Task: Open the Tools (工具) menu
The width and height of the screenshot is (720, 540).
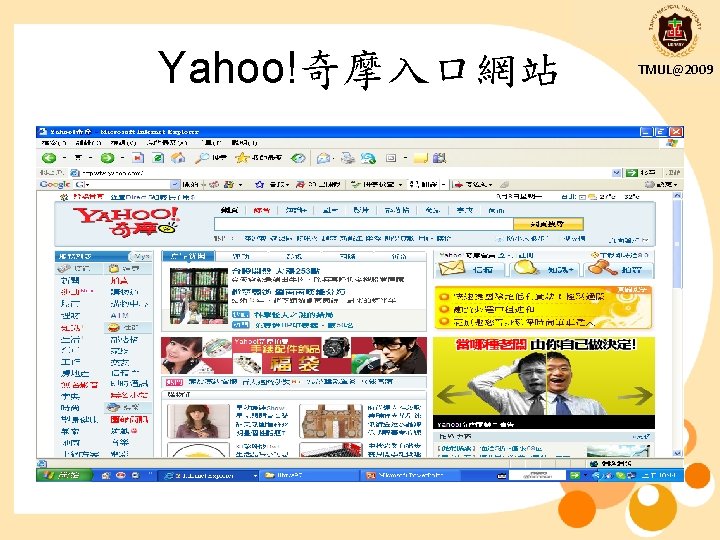Action: point(212,143)
